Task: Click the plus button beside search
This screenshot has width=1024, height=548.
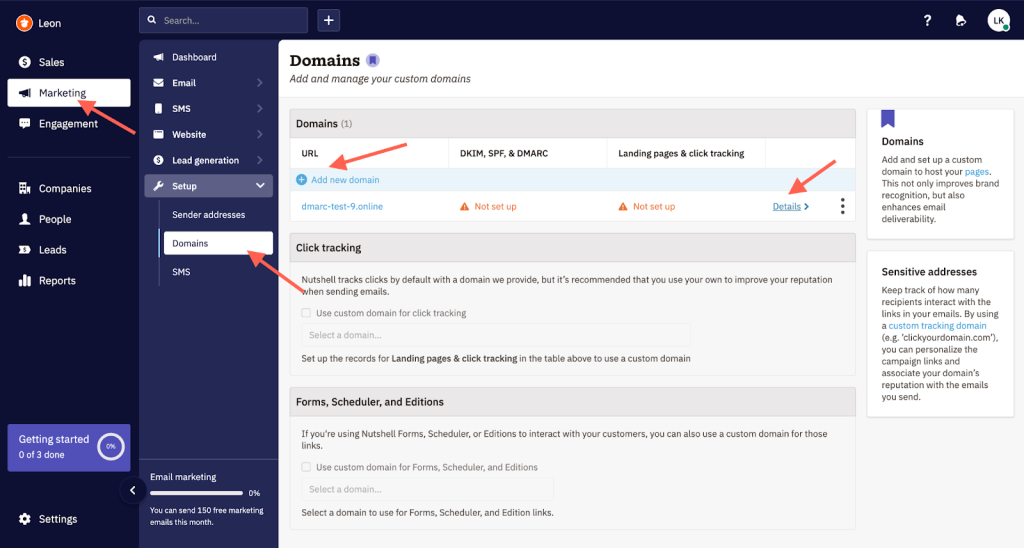Action: [x=329, y=20]
